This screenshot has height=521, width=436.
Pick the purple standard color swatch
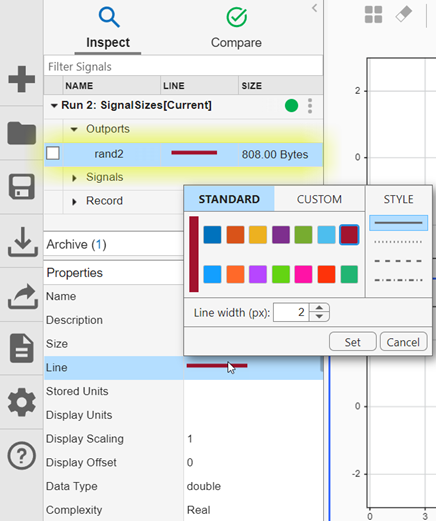[x=281, y=235]
